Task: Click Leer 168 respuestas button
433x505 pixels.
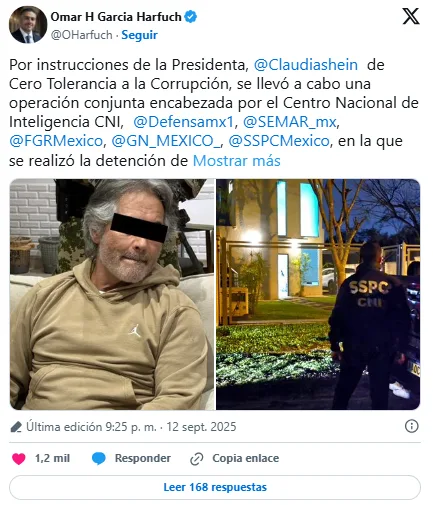Action: pos(215,487)
